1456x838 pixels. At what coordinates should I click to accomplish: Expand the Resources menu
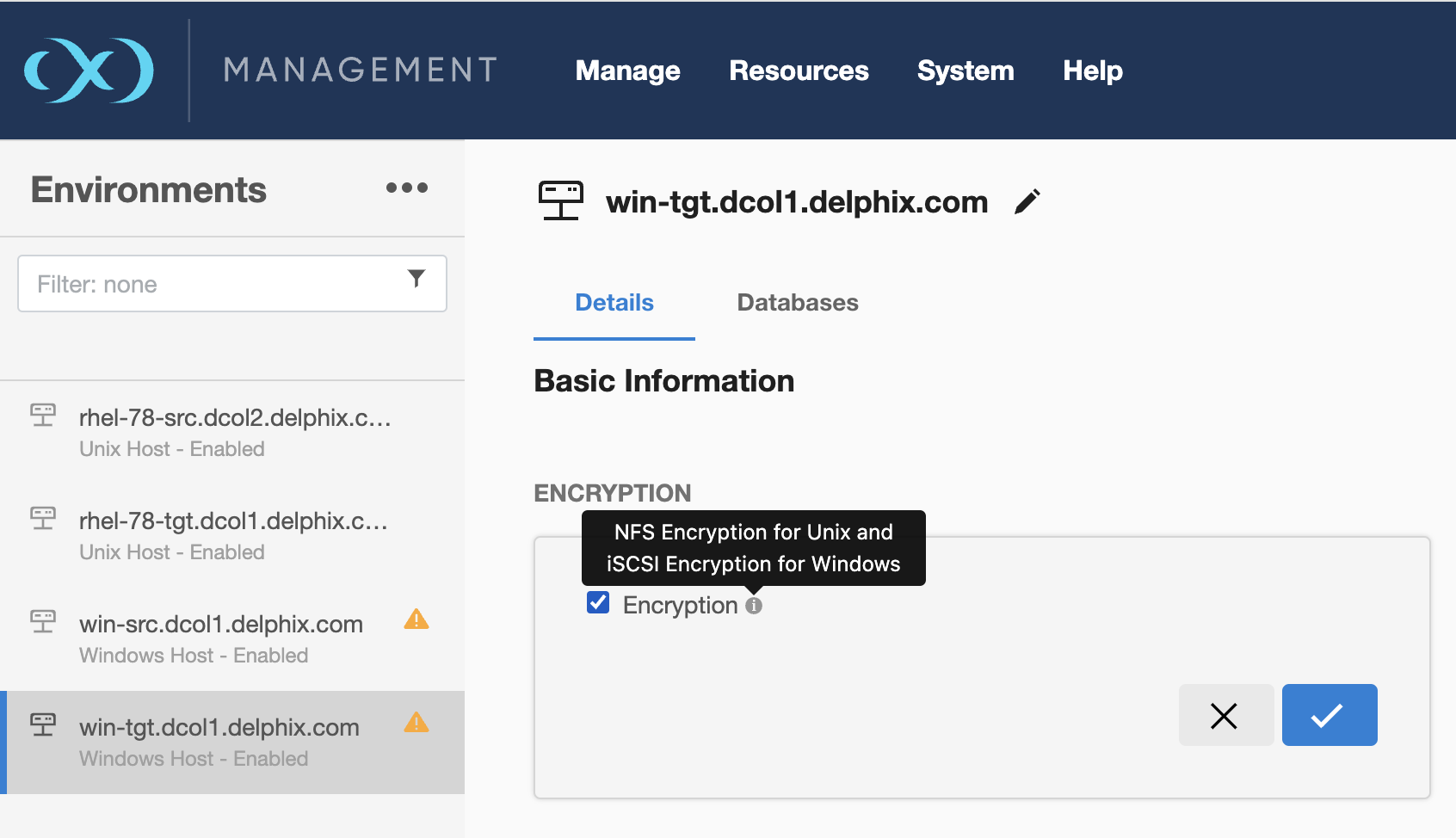click(x=799, y=71)
